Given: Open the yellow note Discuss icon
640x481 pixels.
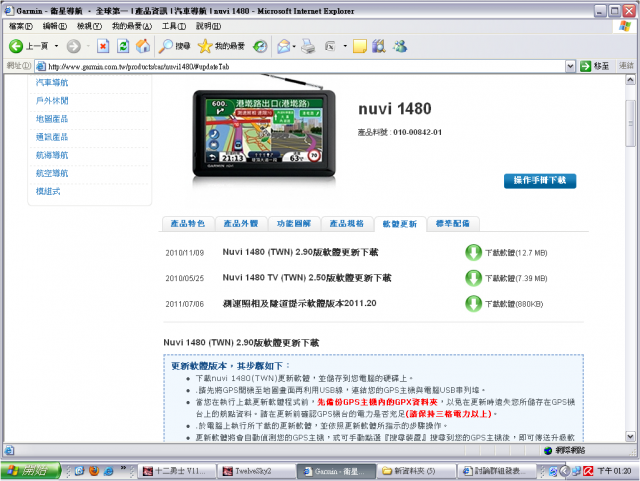Looking at the screenshot, I should 360,46.
